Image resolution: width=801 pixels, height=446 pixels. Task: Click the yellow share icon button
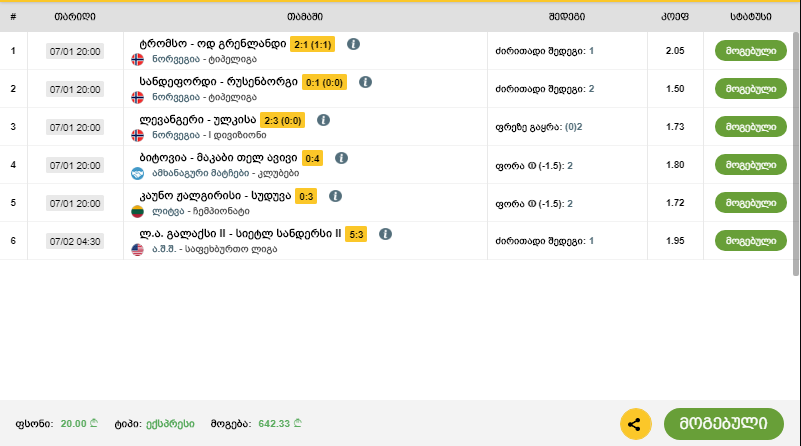click(635, 424)
